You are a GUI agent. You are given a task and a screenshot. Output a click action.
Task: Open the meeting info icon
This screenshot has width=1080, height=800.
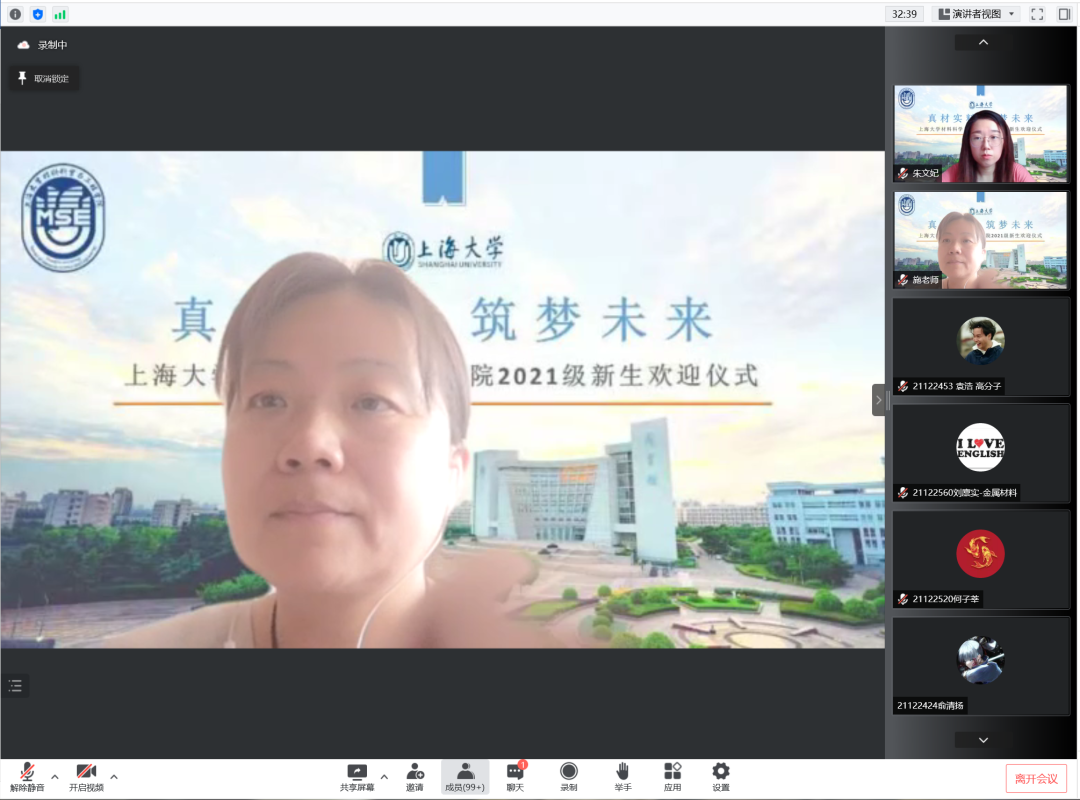click(x=15, y=14)
